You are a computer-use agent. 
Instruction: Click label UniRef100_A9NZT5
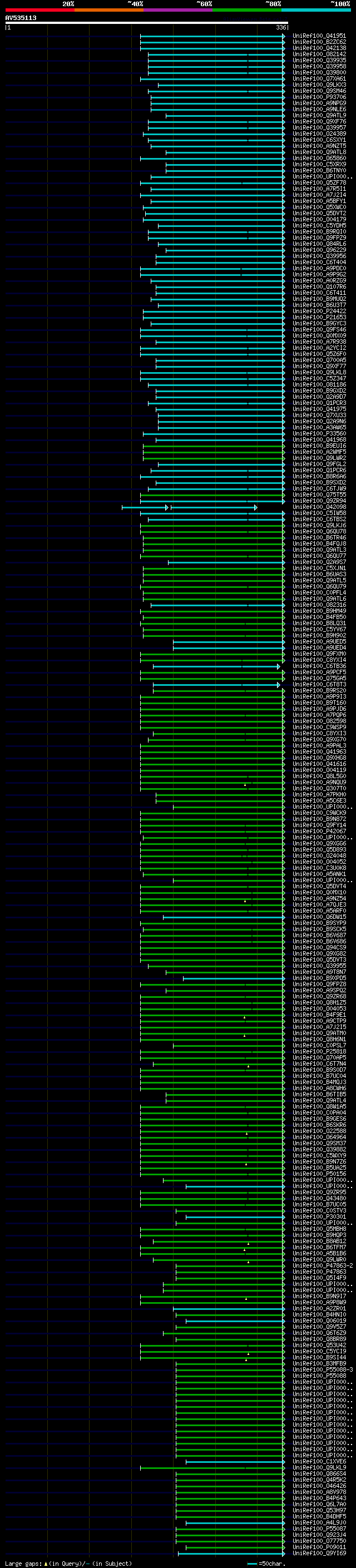coord(319,146)
